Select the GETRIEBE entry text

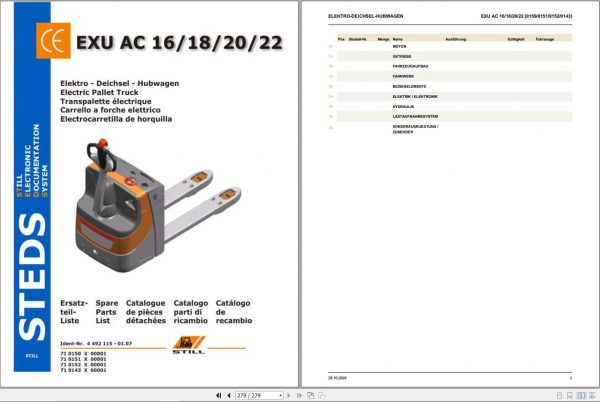(x=402, y=56)
